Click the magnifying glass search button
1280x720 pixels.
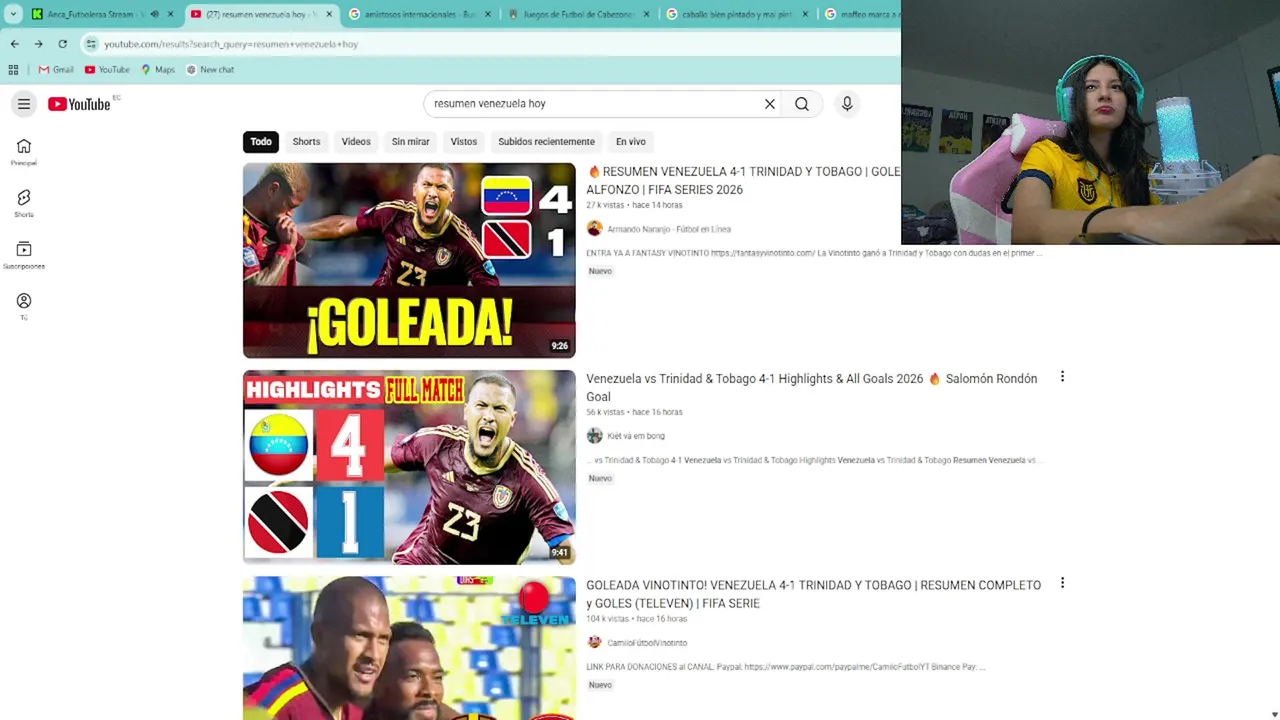[x=802, y=104]
